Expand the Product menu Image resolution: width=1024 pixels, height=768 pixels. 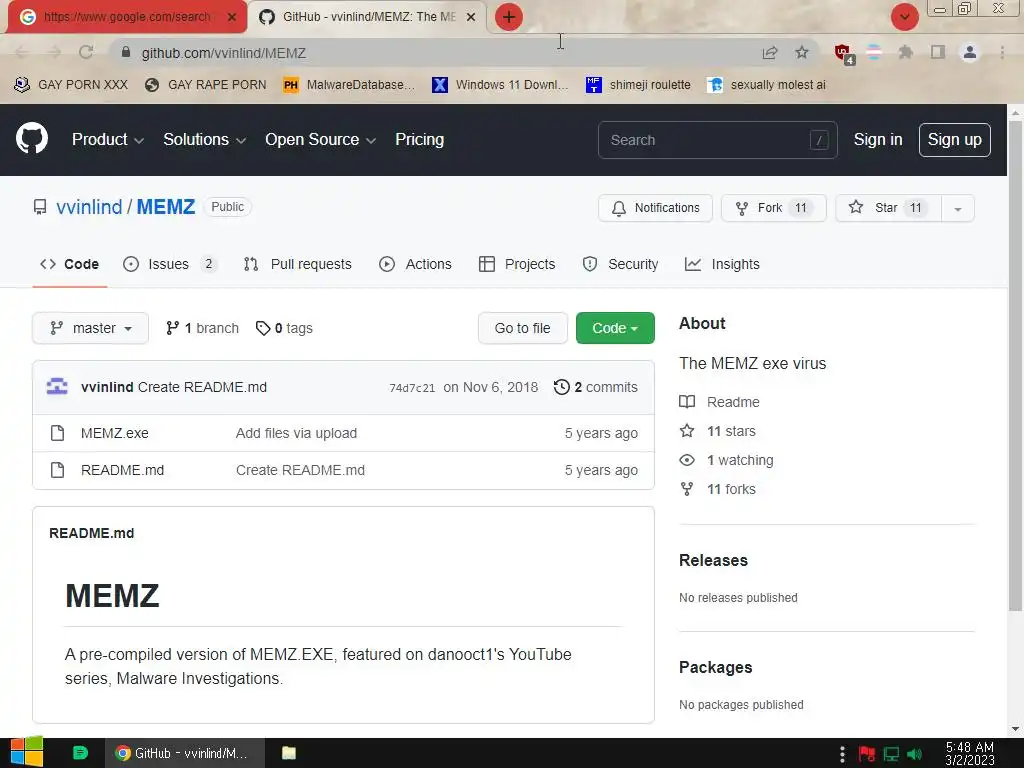click(108, 140)
